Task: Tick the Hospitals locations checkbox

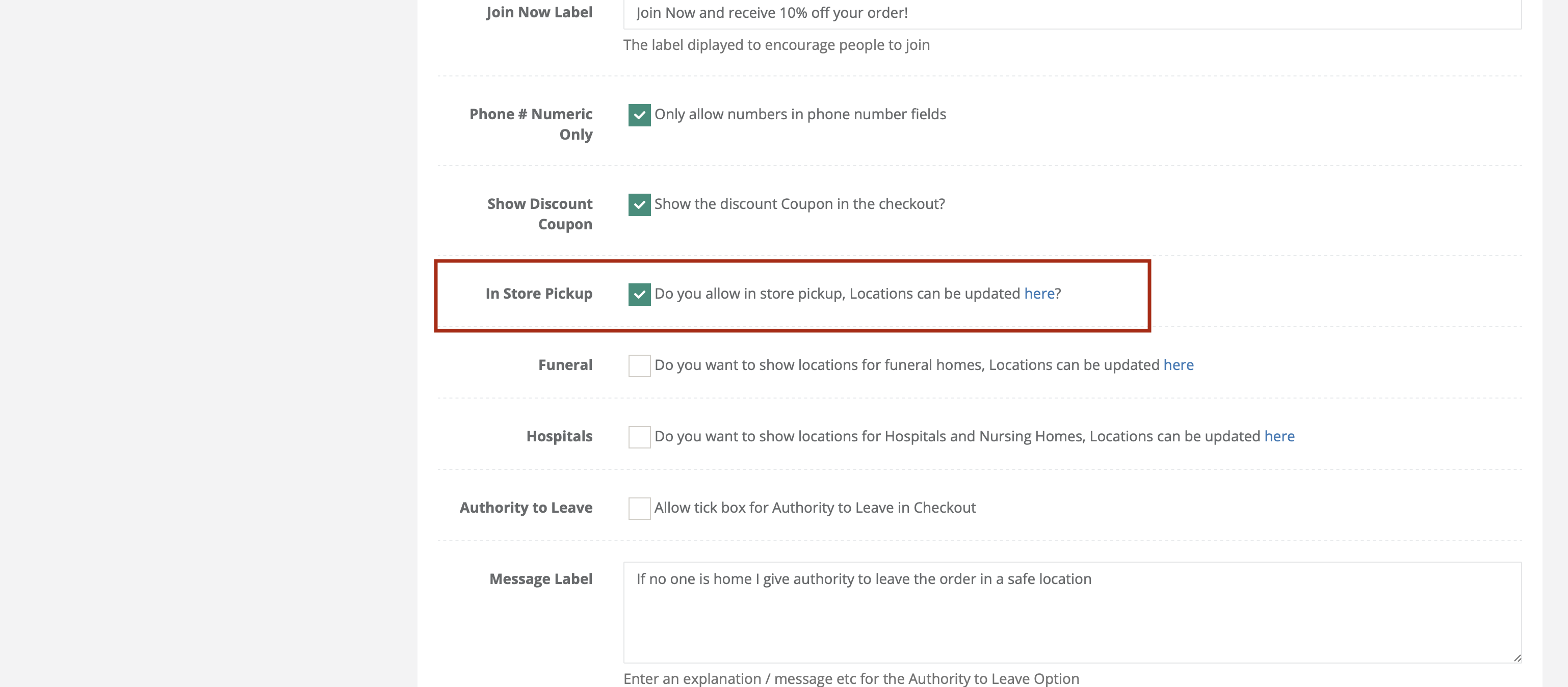Action: point(639,437)
